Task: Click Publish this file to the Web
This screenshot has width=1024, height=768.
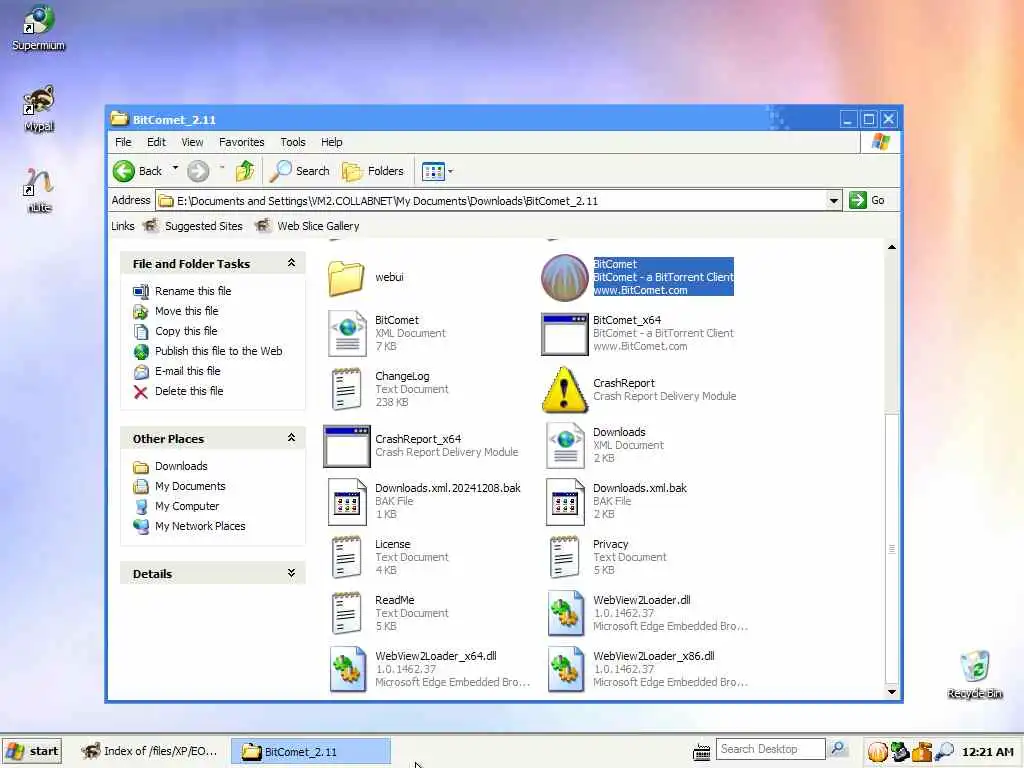Action: coord(208,351)
